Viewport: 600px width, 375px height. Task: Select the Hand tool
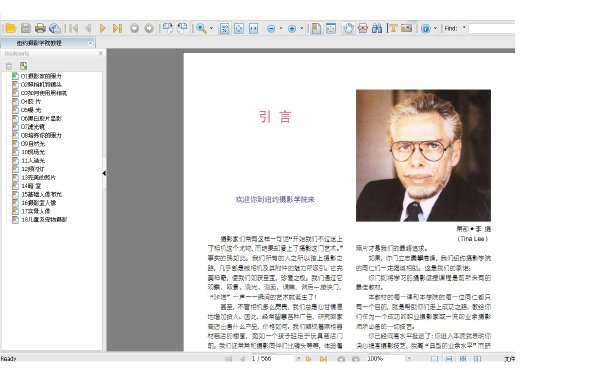click(x=348, y=28)
